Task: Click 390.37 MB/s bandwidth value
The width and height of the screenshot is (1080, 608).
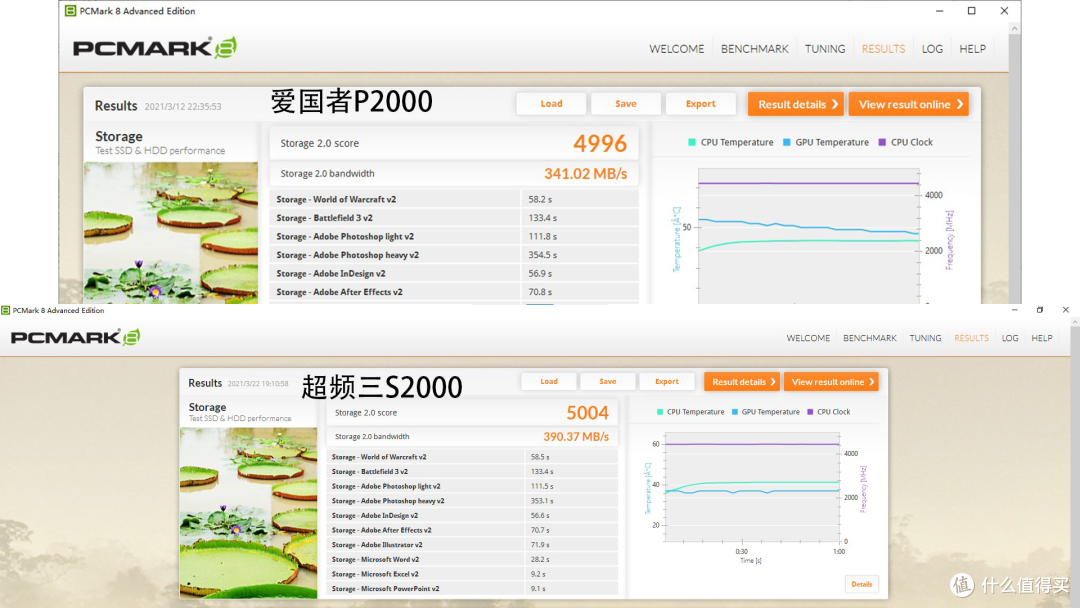Action: (x=576, y=437)
